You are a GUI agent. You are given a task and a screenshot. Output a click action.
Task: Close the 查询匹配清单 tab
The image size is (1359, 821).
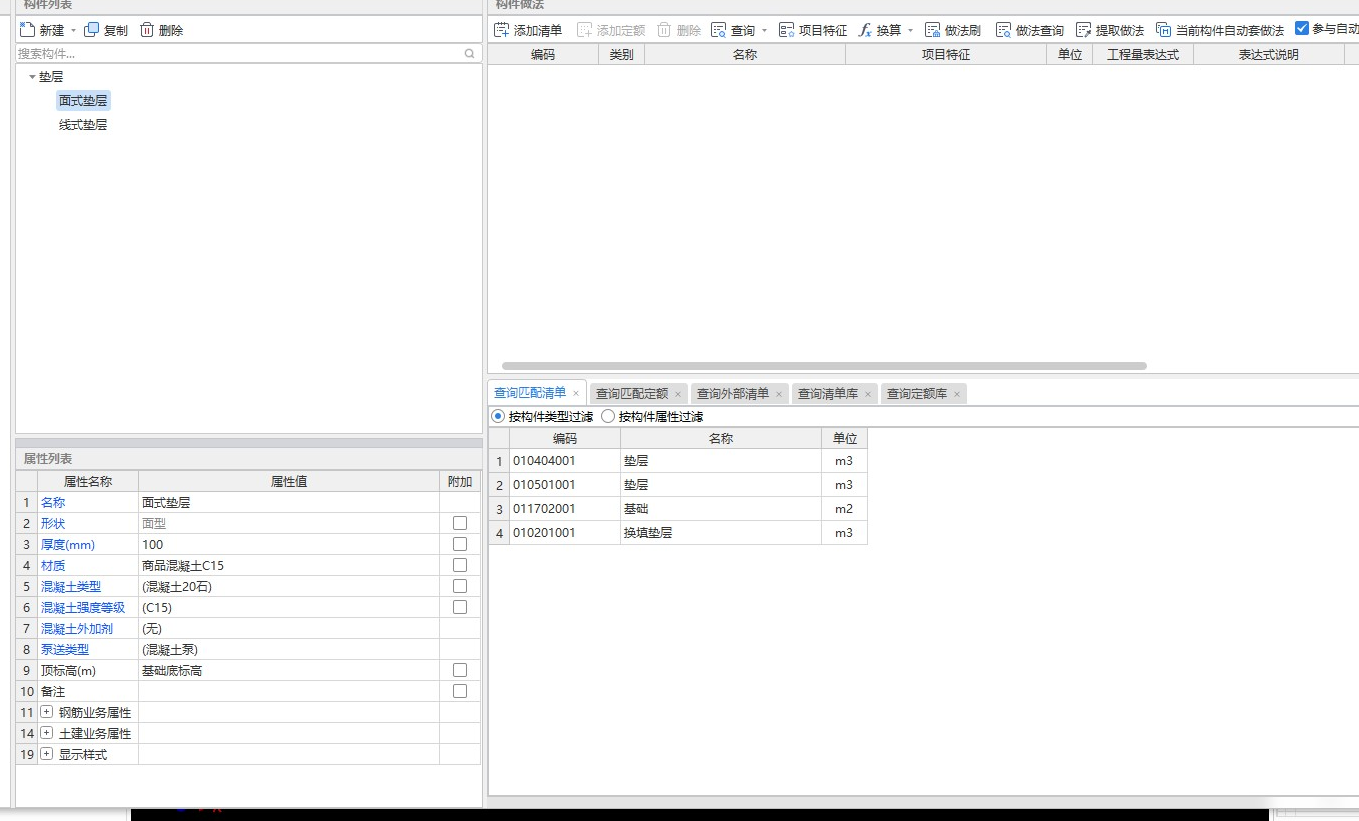coord(576,394)
